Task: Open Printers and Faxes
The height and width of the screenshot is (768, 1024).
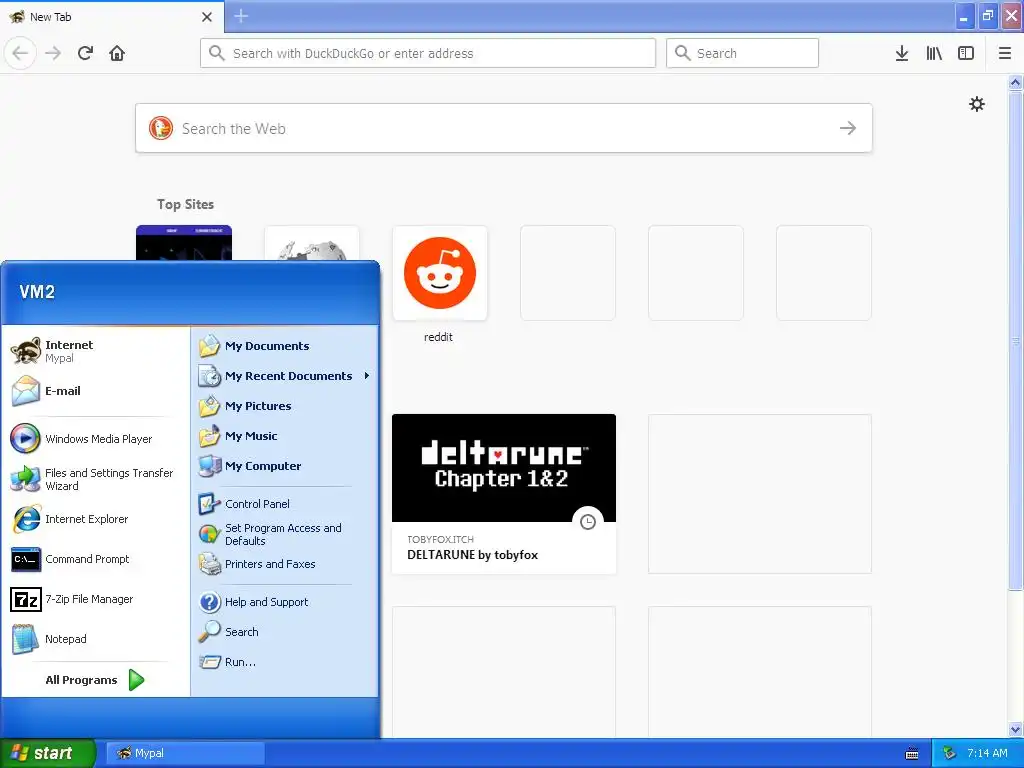Action: click(285, 564)
